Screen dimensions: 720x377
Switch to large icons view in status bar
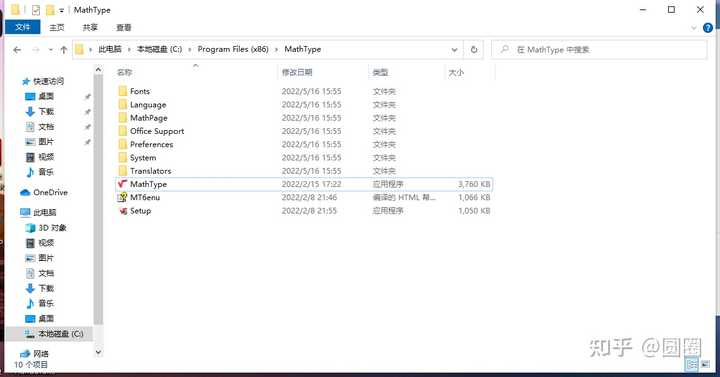(705, 364)
